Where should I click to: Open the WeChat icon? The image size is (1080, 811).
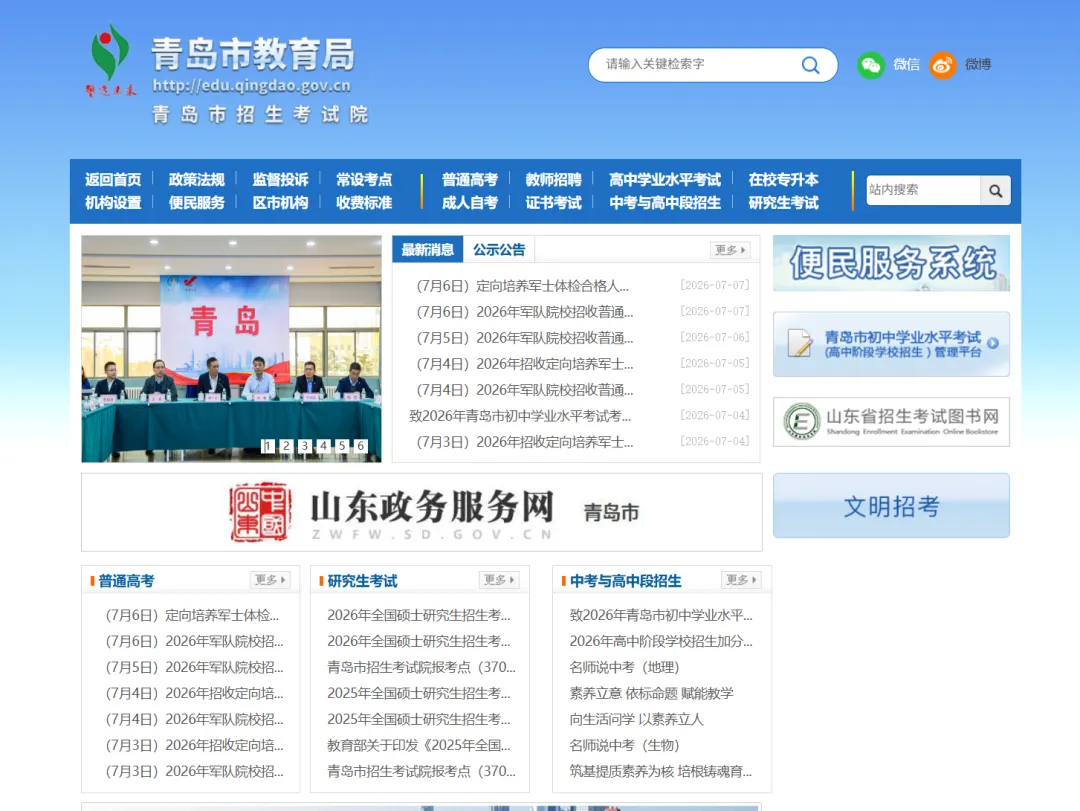click(871, 65)
